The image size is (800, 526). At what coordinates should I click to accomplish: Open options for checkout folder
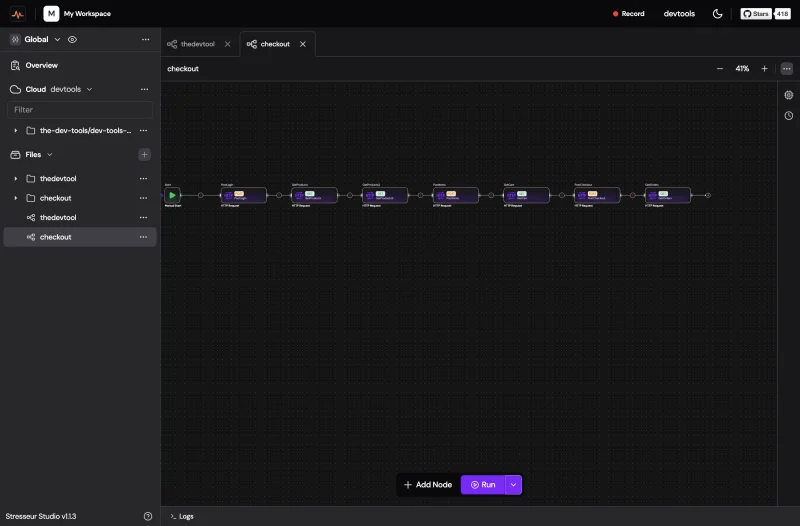pyautogui.click(x=143, y=198)
